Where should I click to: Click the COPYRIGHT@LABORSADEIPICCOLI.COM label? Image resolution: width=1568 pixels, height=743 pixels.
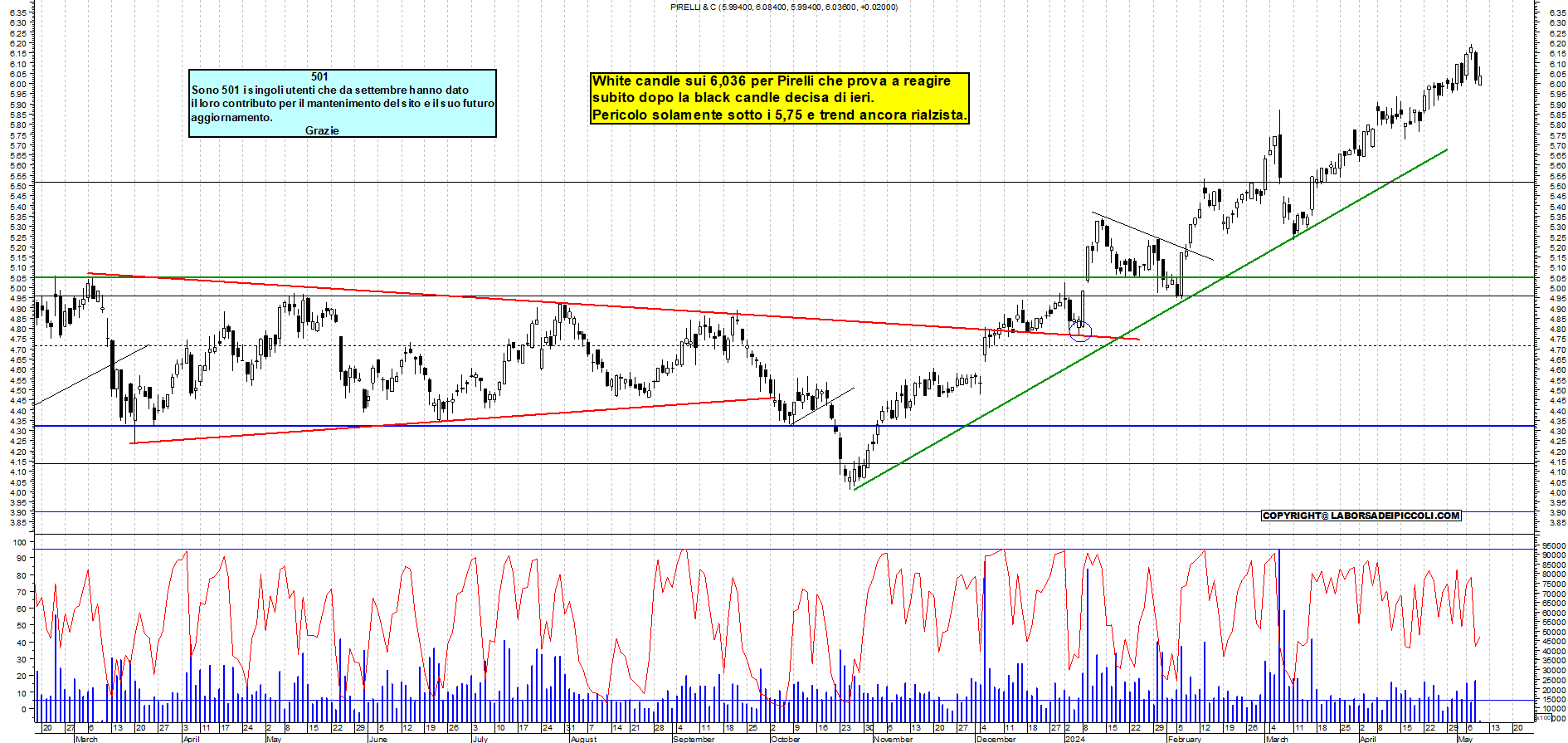click(1361, 516)
